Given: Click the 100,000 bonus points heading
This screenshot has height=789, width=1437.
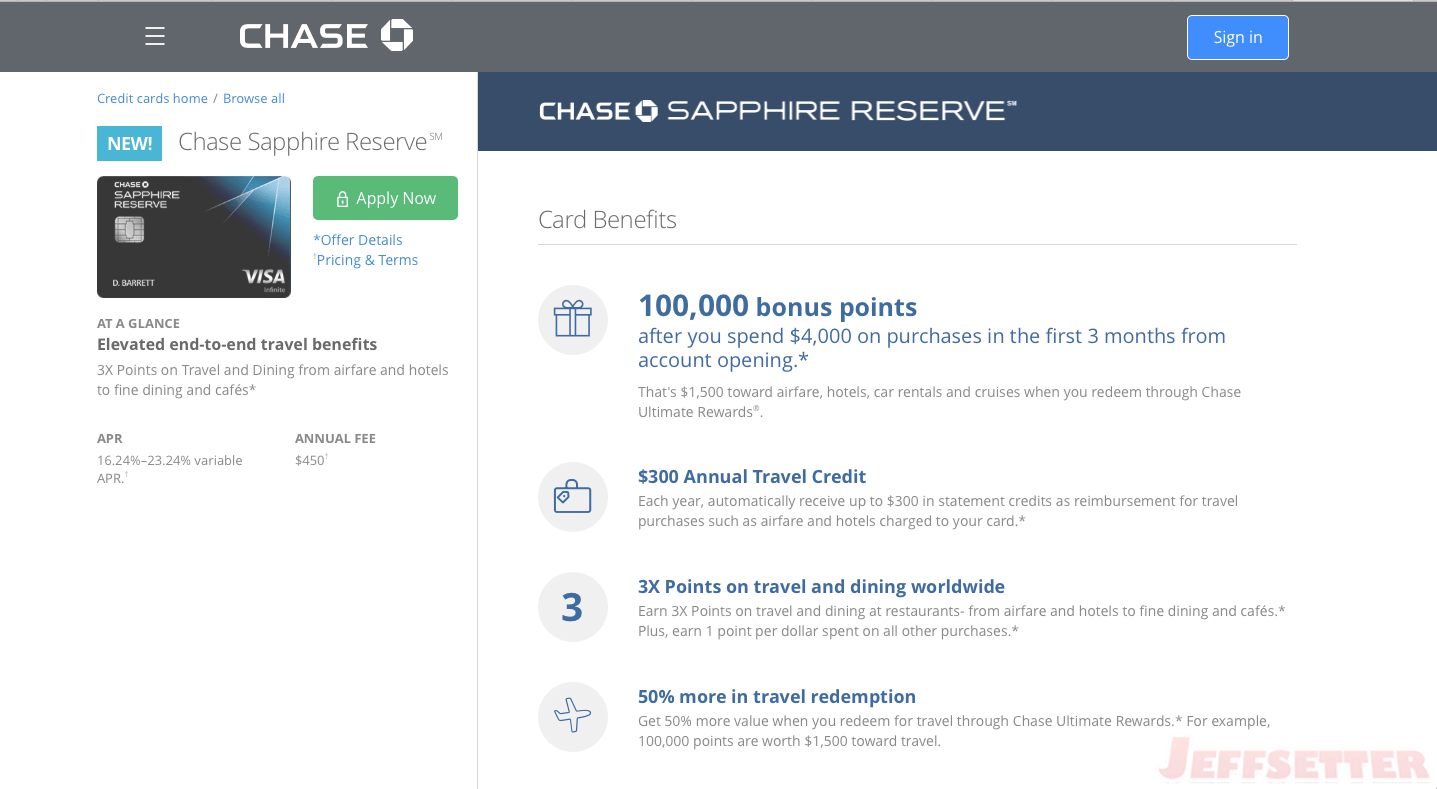Looking at the screenshot, I should click(x=777, y=306).
